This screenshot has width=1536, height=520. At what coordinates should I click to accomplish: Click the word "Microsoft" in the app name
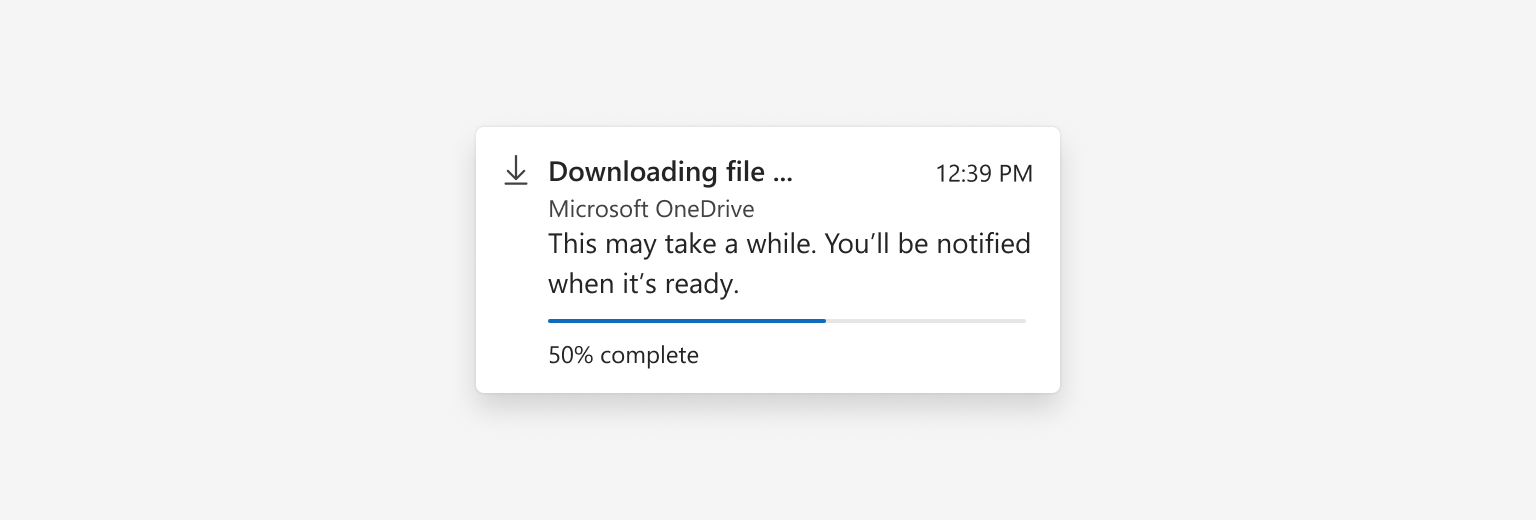[x=599, y=209]
